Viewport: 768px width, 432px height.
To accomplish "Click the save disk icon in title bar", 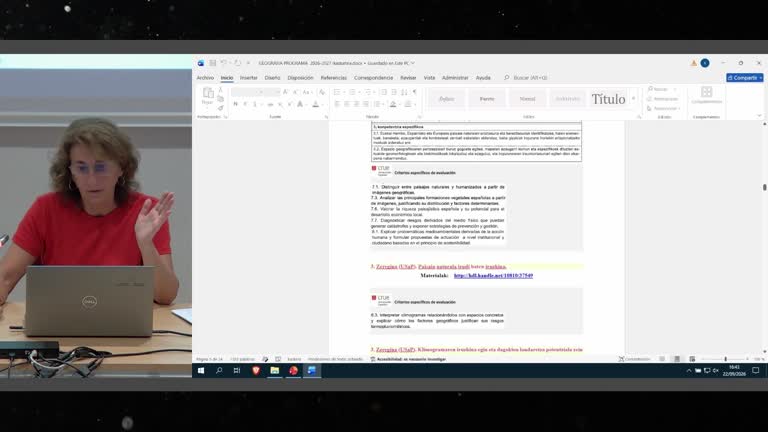I will point(213,63).
